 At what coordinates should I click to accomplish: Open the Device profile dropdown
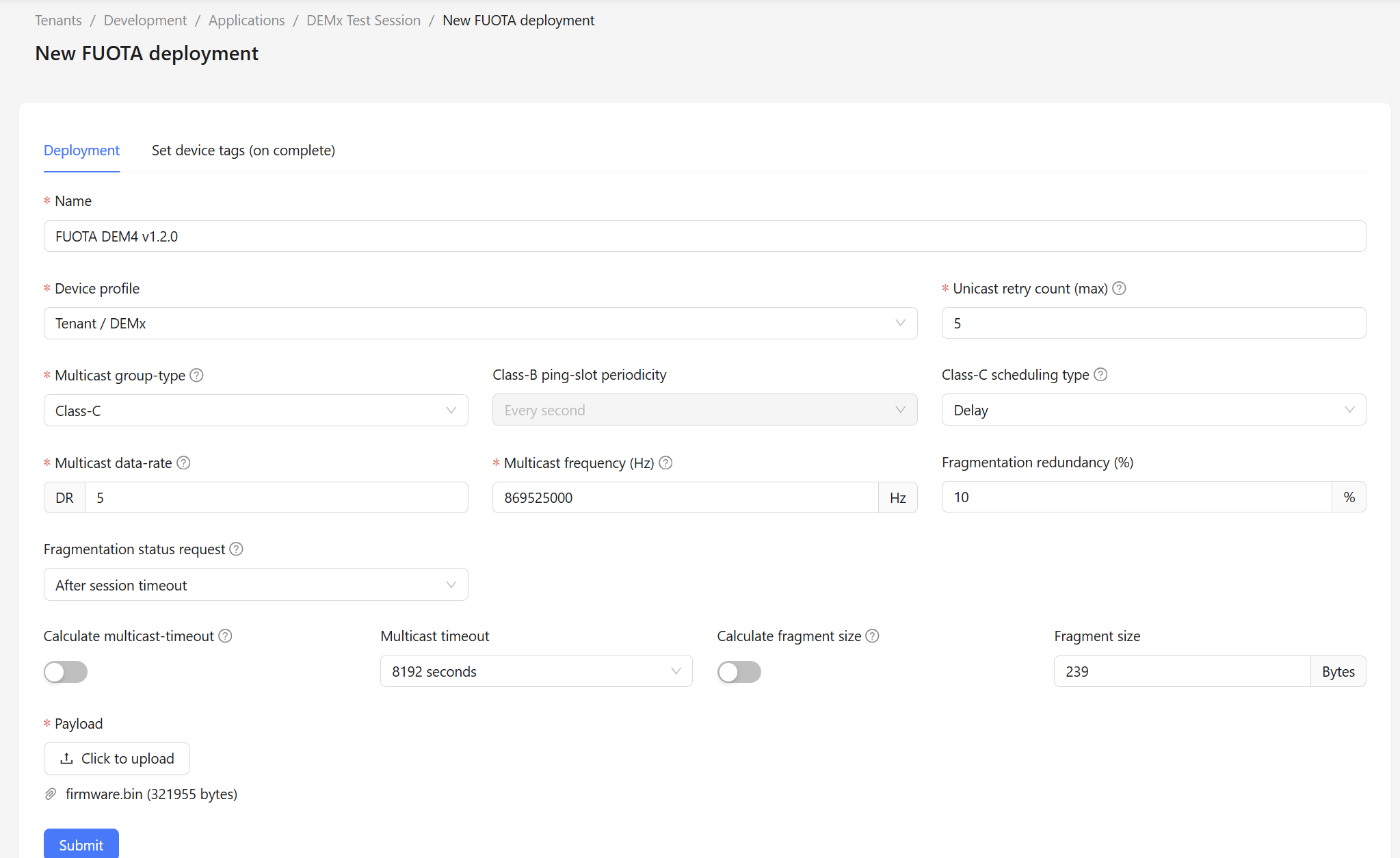pos(480,324)
